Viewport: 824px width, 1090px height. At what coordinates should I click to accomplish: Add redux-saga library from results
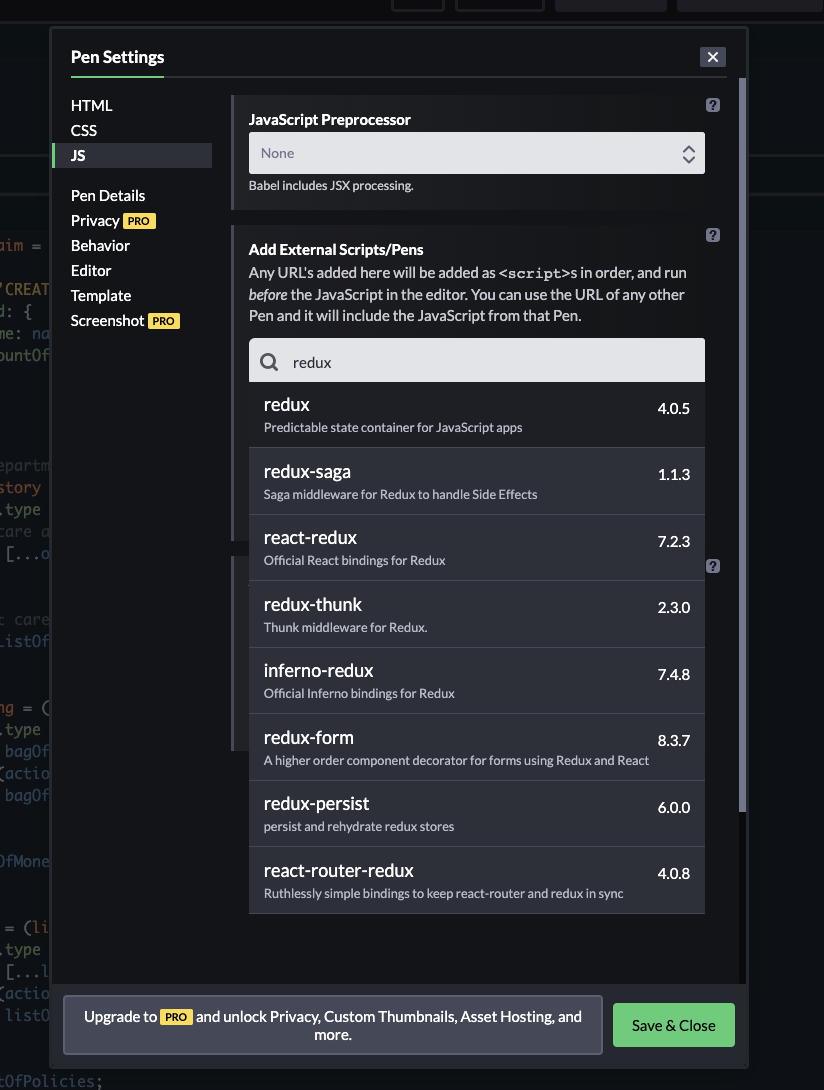(476, 481)
